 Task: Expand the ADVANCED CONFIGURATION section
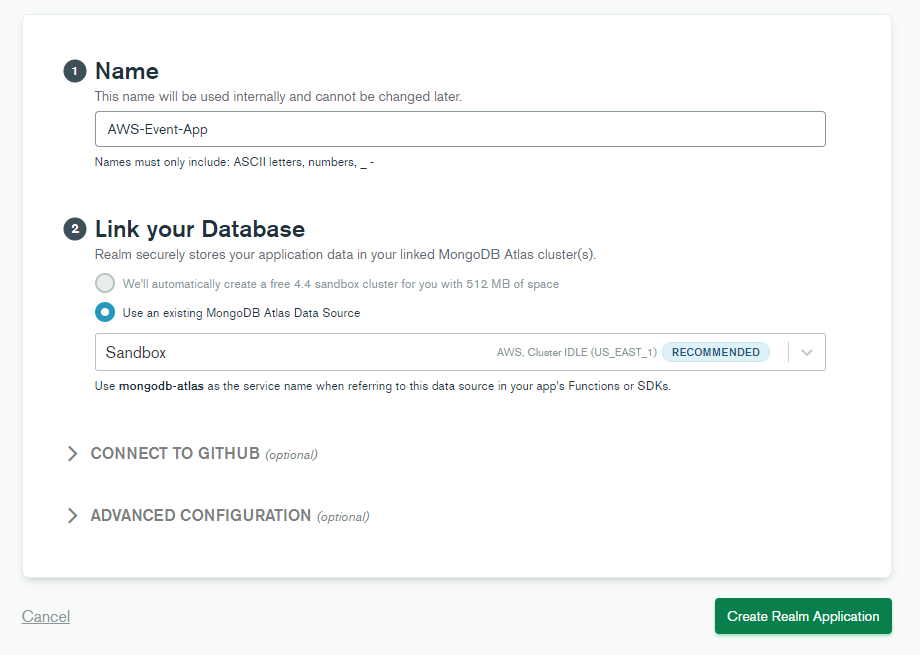coord(200,515)
